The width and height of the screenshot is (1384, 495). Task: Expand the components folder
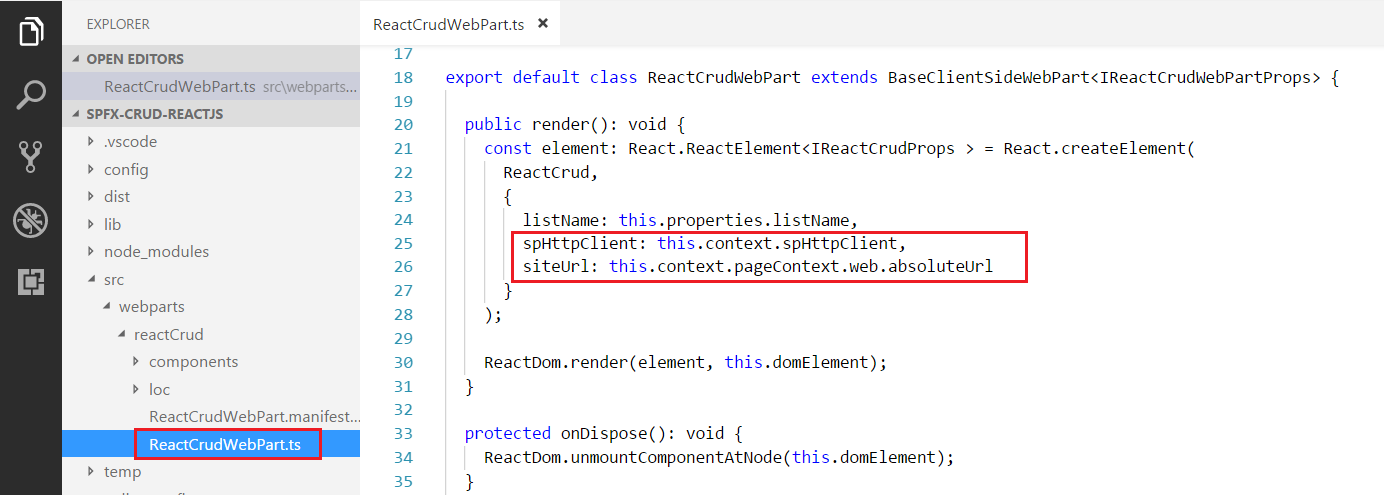point(193,362)
